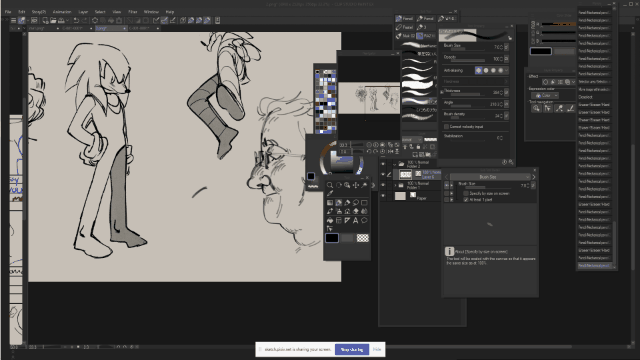Screen dimensions: 640x360
Task: Select the Zoom magnifier tool
Action: point(330,185)
